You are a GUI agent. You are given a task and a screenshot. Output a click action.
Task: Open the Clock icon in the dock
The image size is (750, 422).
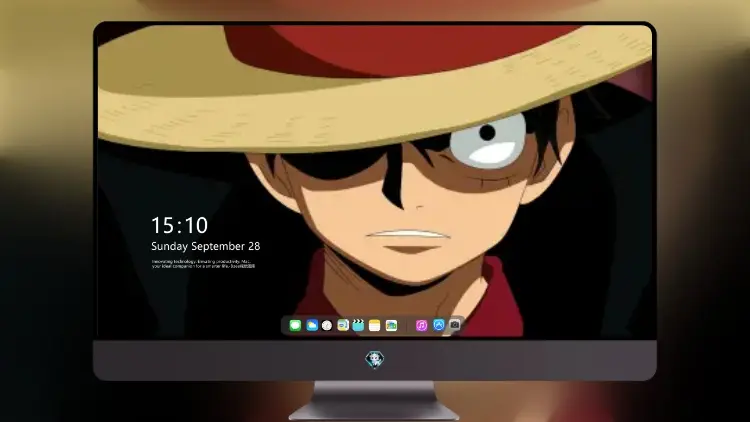coord(327,325)
